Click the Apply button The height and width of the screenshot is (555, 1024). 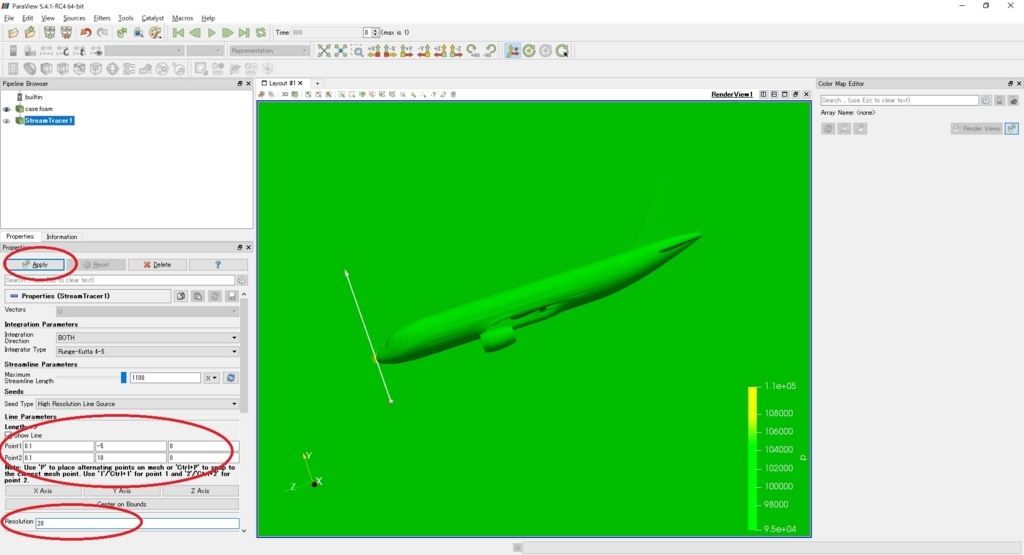(x=35, y=264)
